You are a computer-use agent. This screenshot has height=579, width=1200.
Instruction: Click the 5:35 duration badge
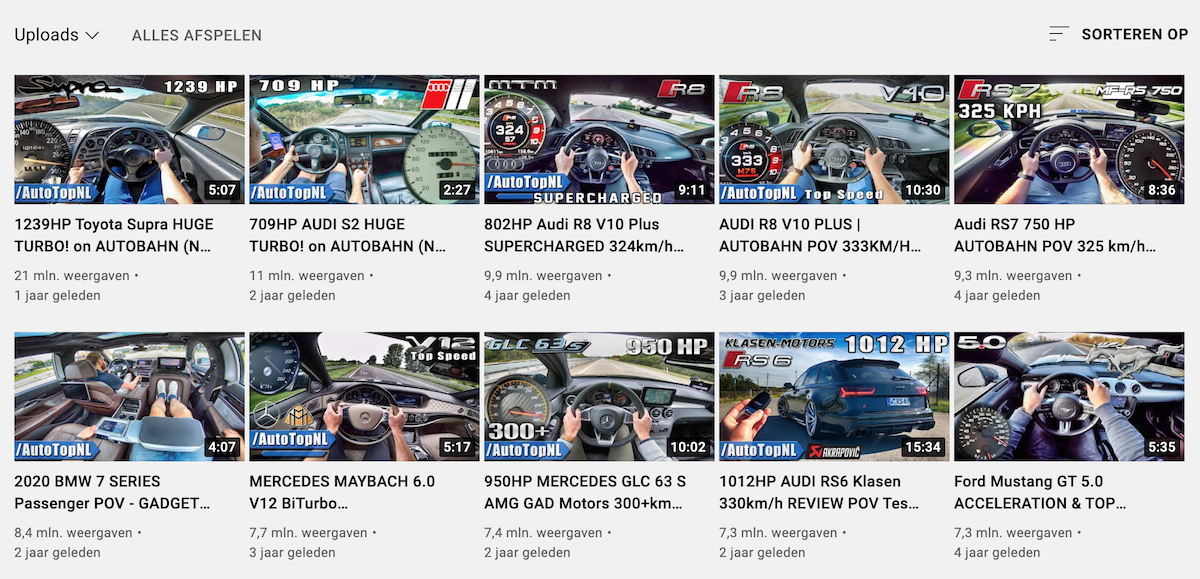pyautogui.click(x=1162, y=447)
